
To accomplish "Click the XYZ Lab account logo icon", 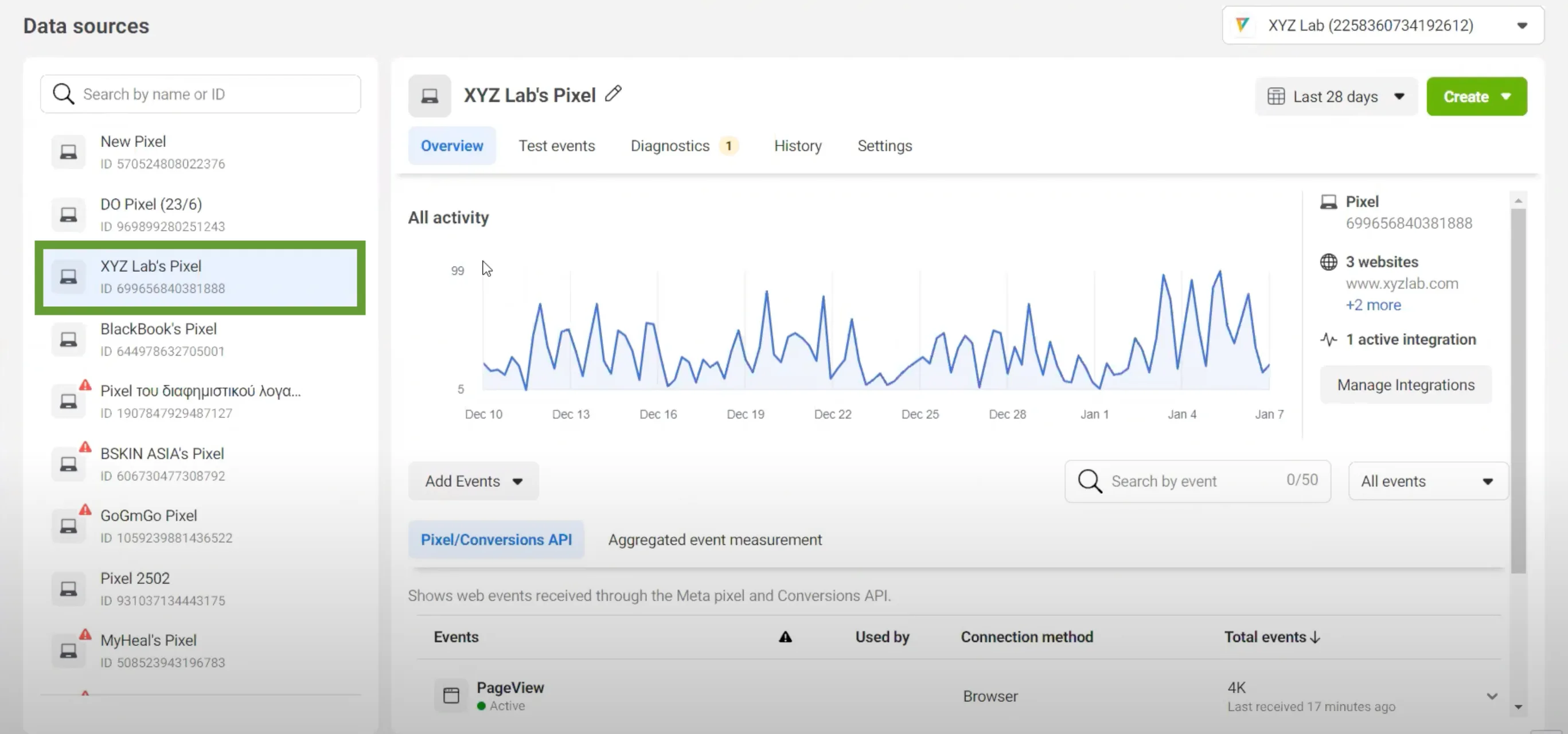I will (x=1242, y=25).
